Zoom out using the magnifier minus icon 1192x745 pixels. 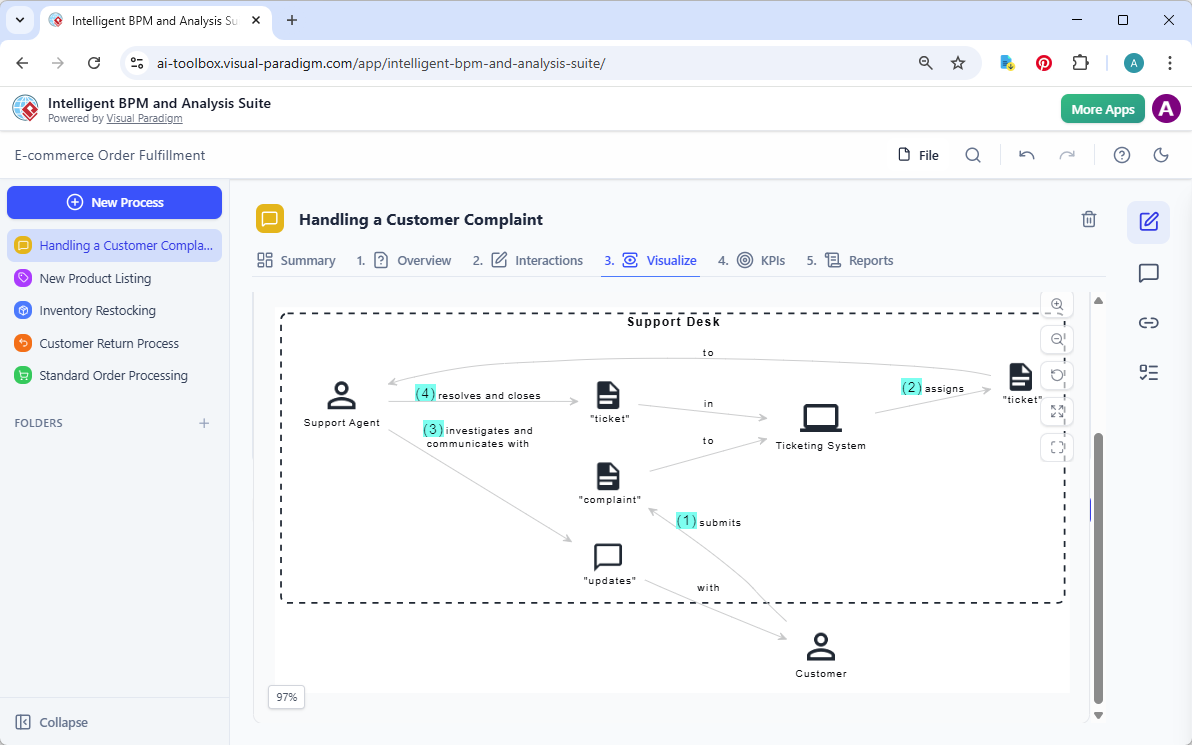tap(1057, 339)
